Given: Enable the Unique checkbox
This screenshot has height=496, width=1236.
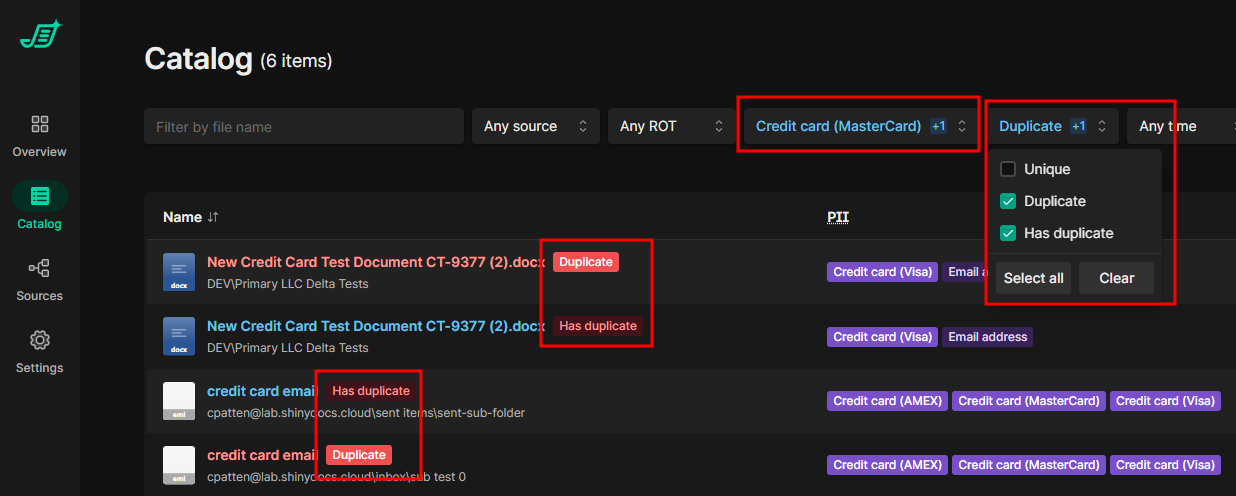Looking at the screenshot, I should (1008, 169).
